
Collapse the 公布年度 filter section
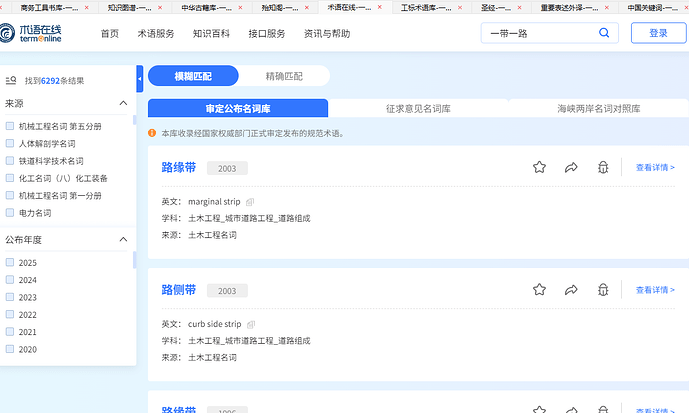(123, 239)
